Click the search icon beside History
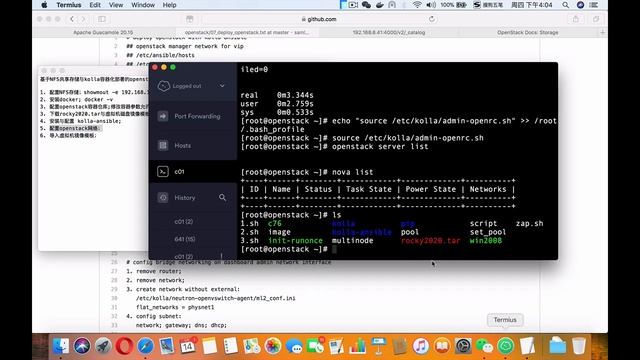This screenshot has width=640, height=360. (222, 198)
